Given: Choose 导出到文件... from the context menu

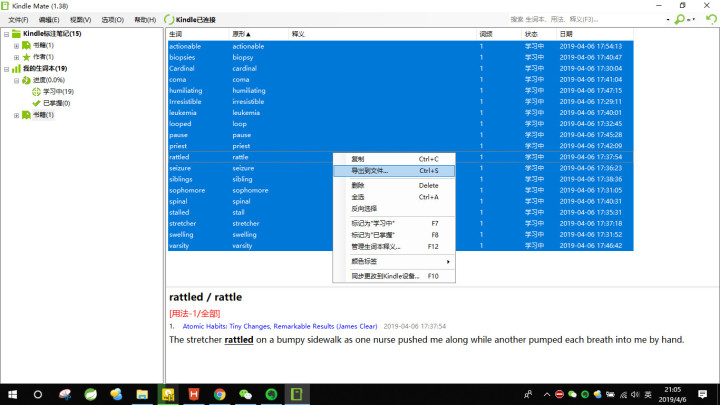Looking at the screenshot, I should [394, 171].
